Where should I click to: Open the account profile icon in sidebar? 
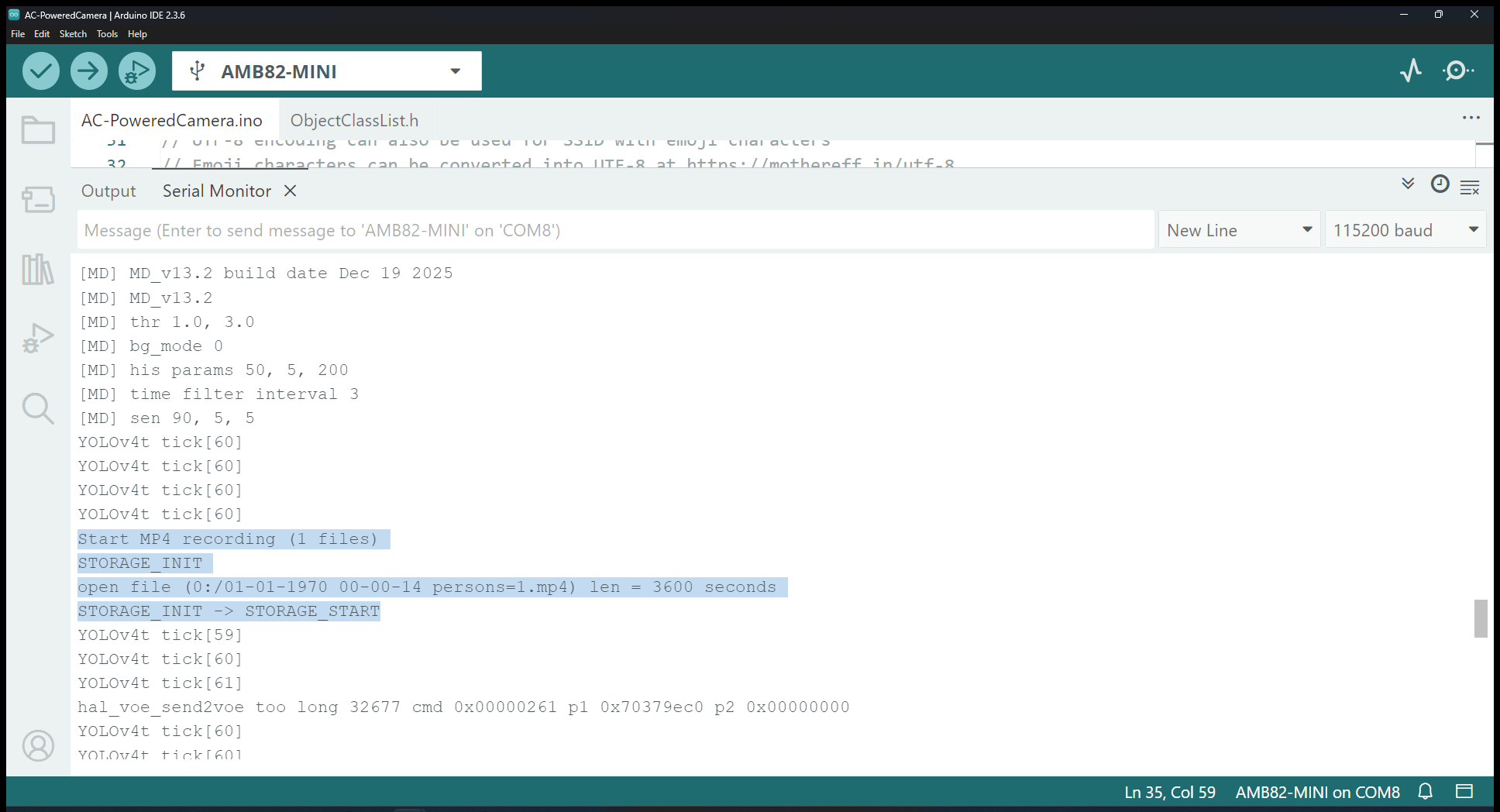(38, 745)
